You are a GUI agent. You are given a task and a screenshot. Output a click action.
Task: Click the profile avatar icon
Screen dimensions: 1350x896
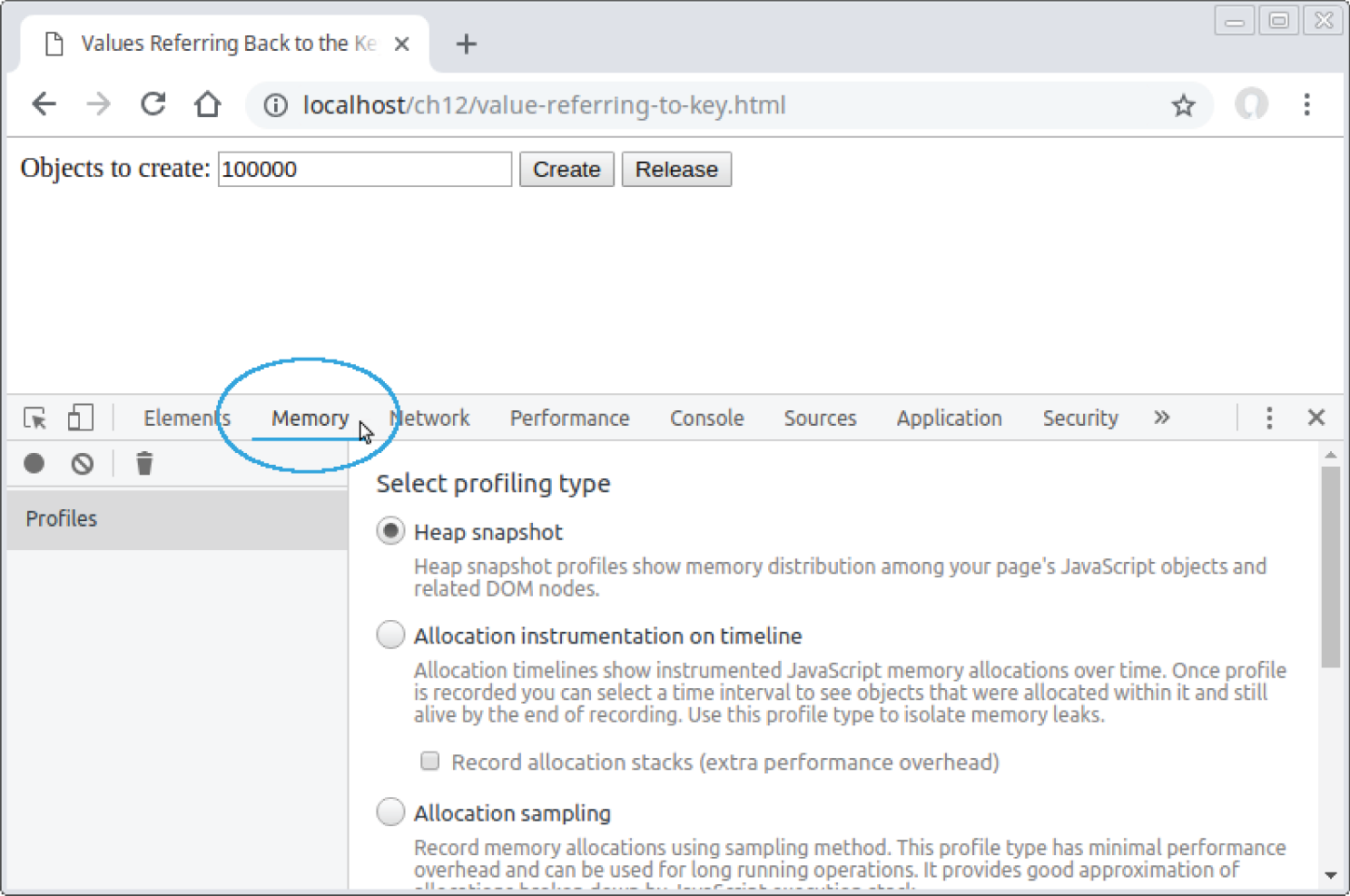coord(1251,103)
